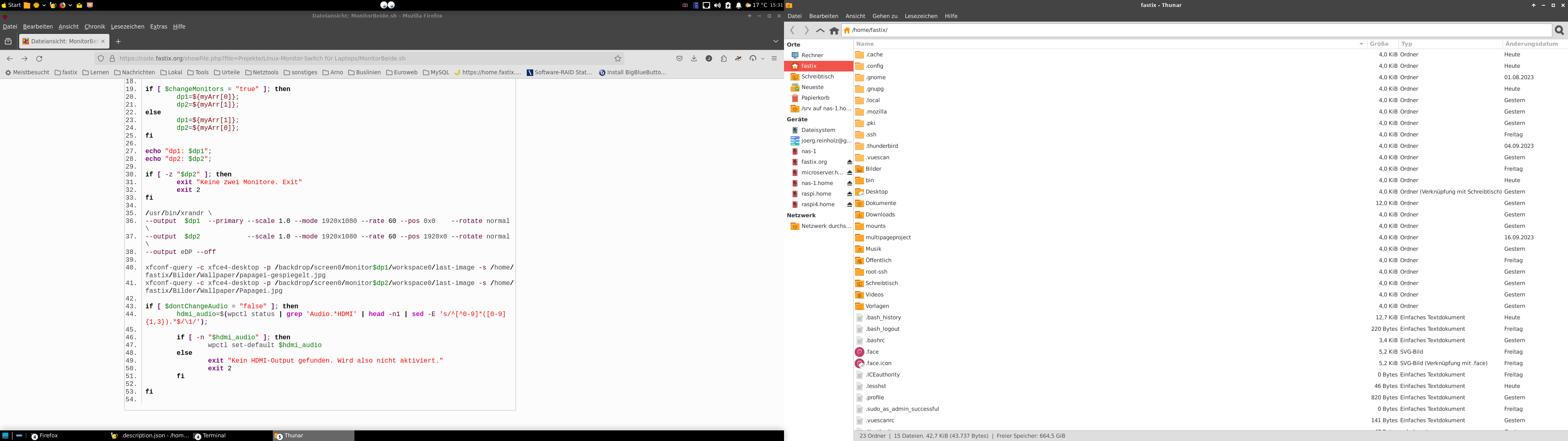Open volume control in system tray
Image resolution: width=1568 pixels, height=441 pixels.
[717, 5]
